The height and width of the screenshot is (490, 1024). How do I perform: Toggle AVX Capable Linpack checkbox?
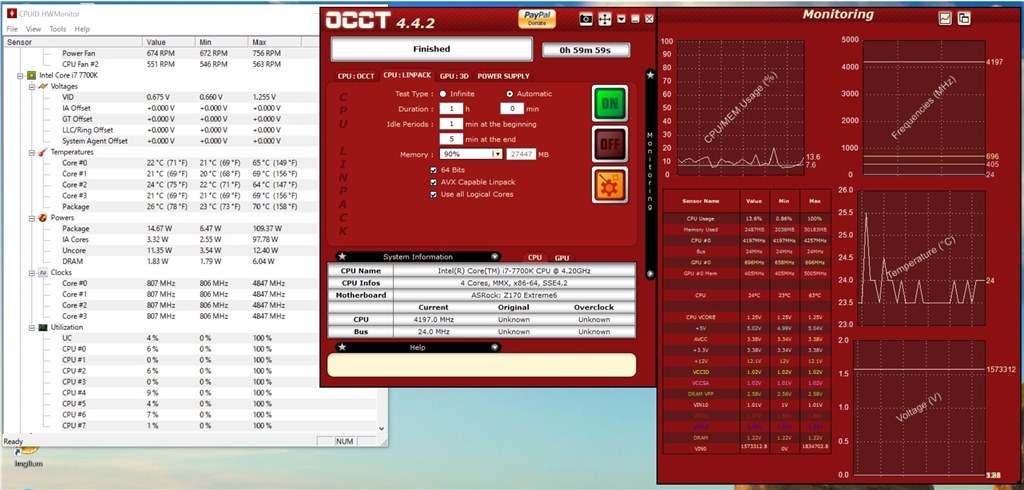coord(434,182)
